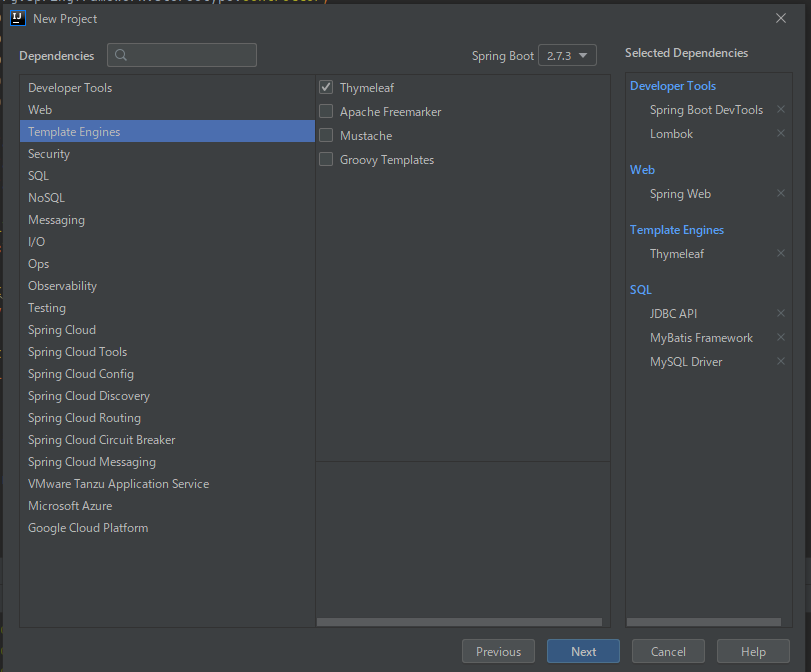Remove Spring Web dependency with X icon
The width and height of the screenshot is (811, 672).
pos(781,193)
